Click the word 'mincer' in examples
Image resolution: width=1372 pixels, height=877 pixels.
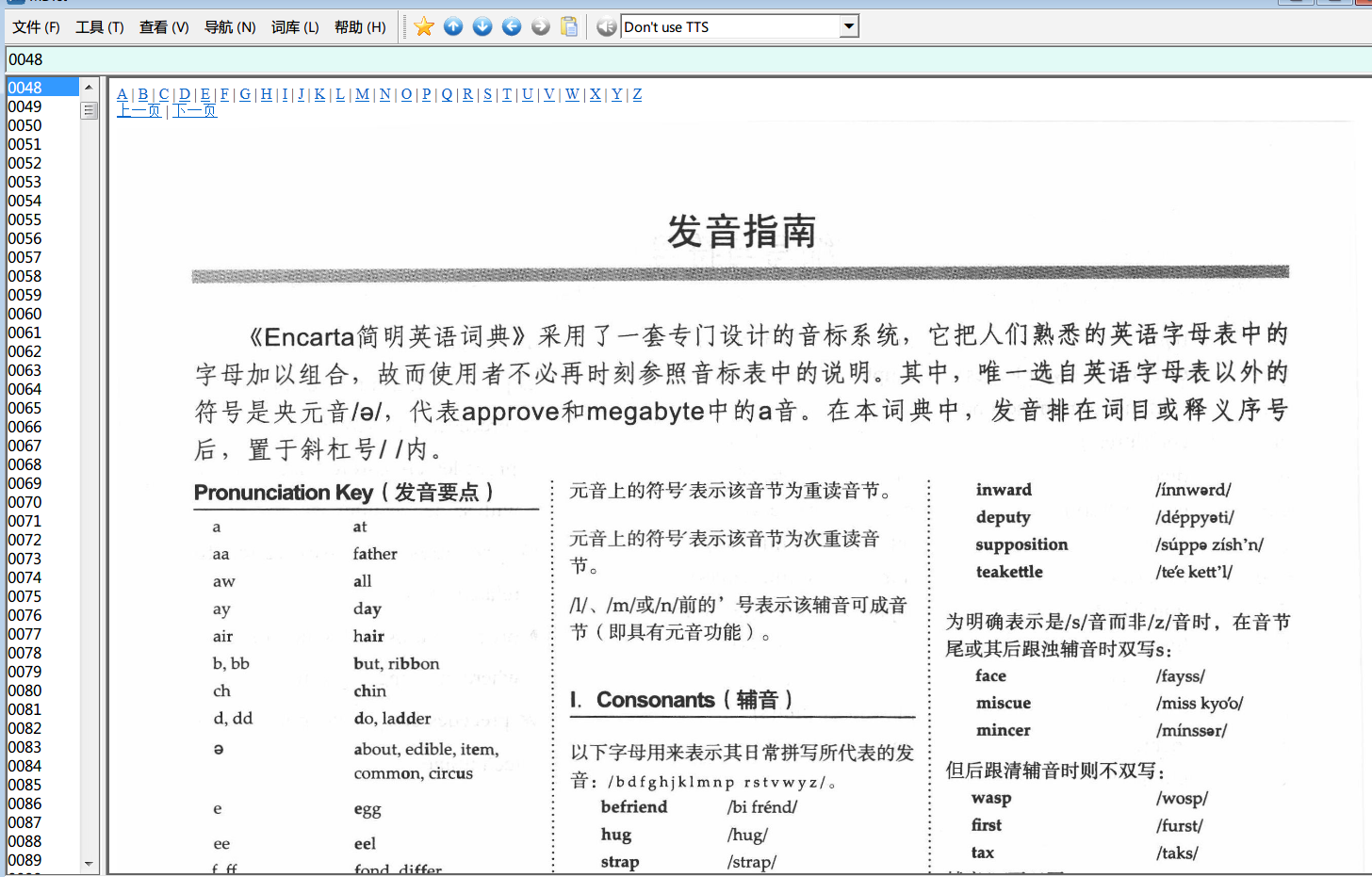(1003, 730)
